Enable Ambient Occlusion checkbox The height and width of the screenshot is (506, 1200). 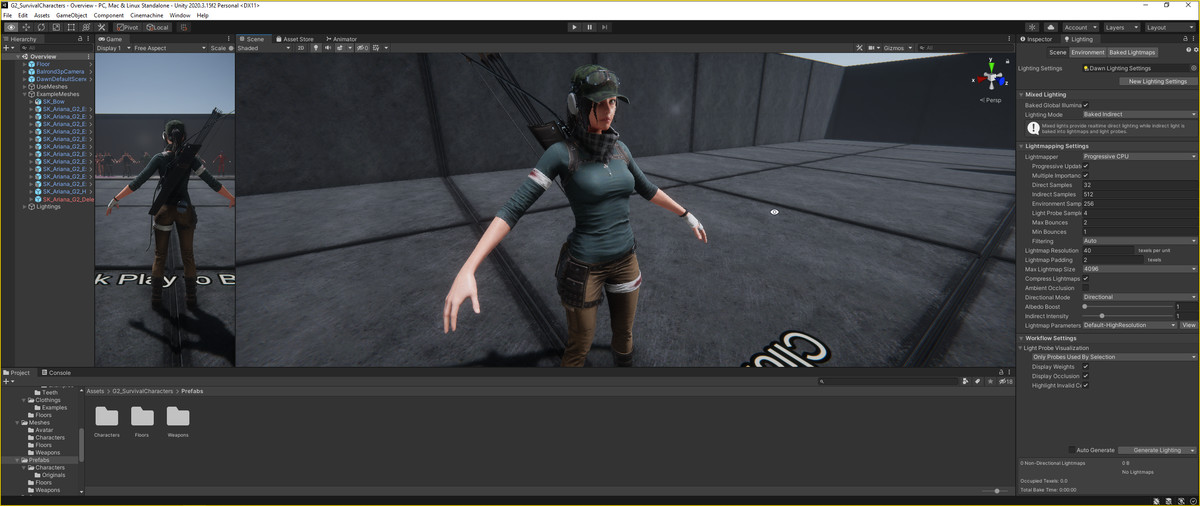point(1086,288)
